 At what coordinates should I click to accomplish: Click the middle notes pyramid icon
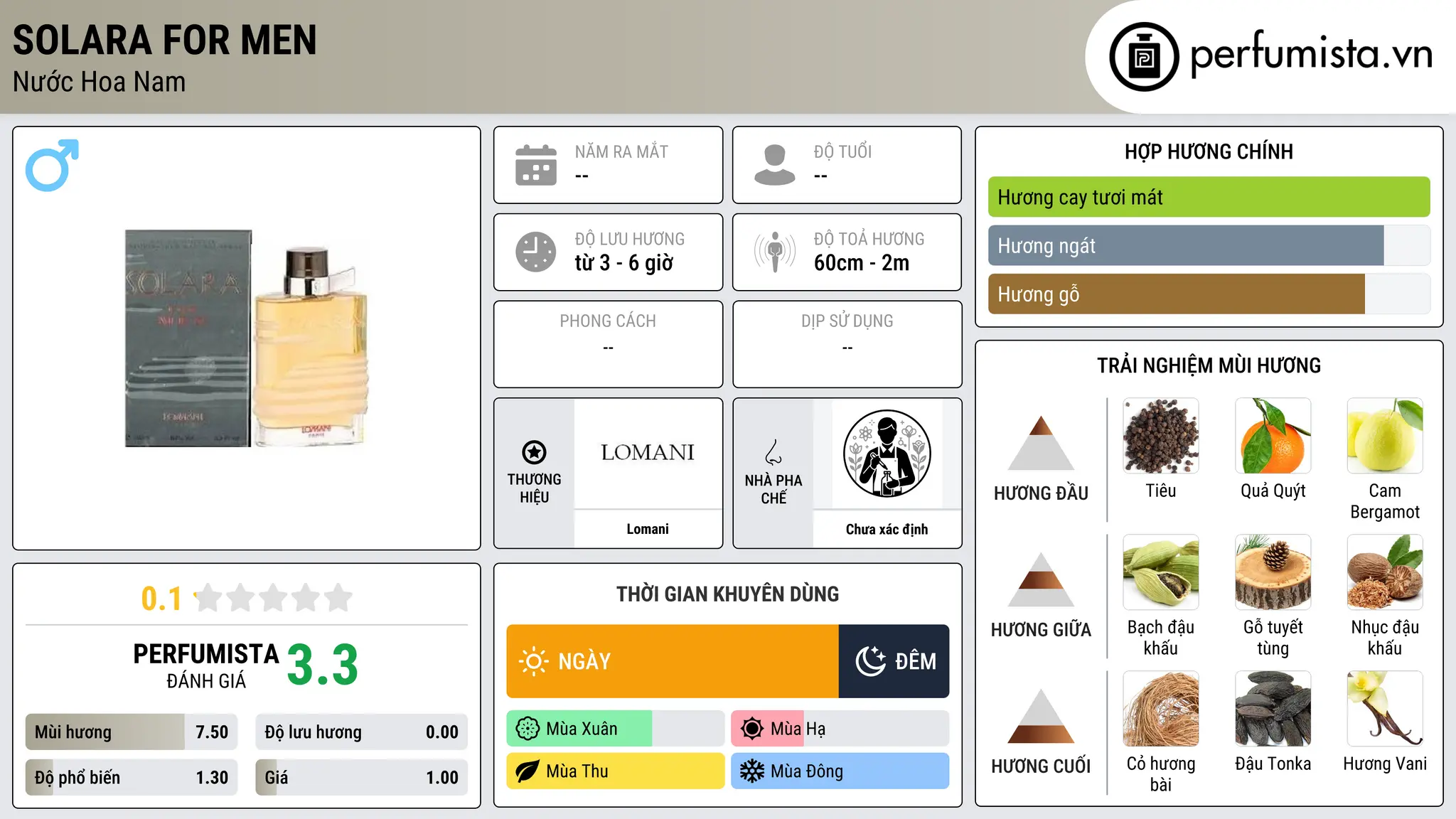1042,579
